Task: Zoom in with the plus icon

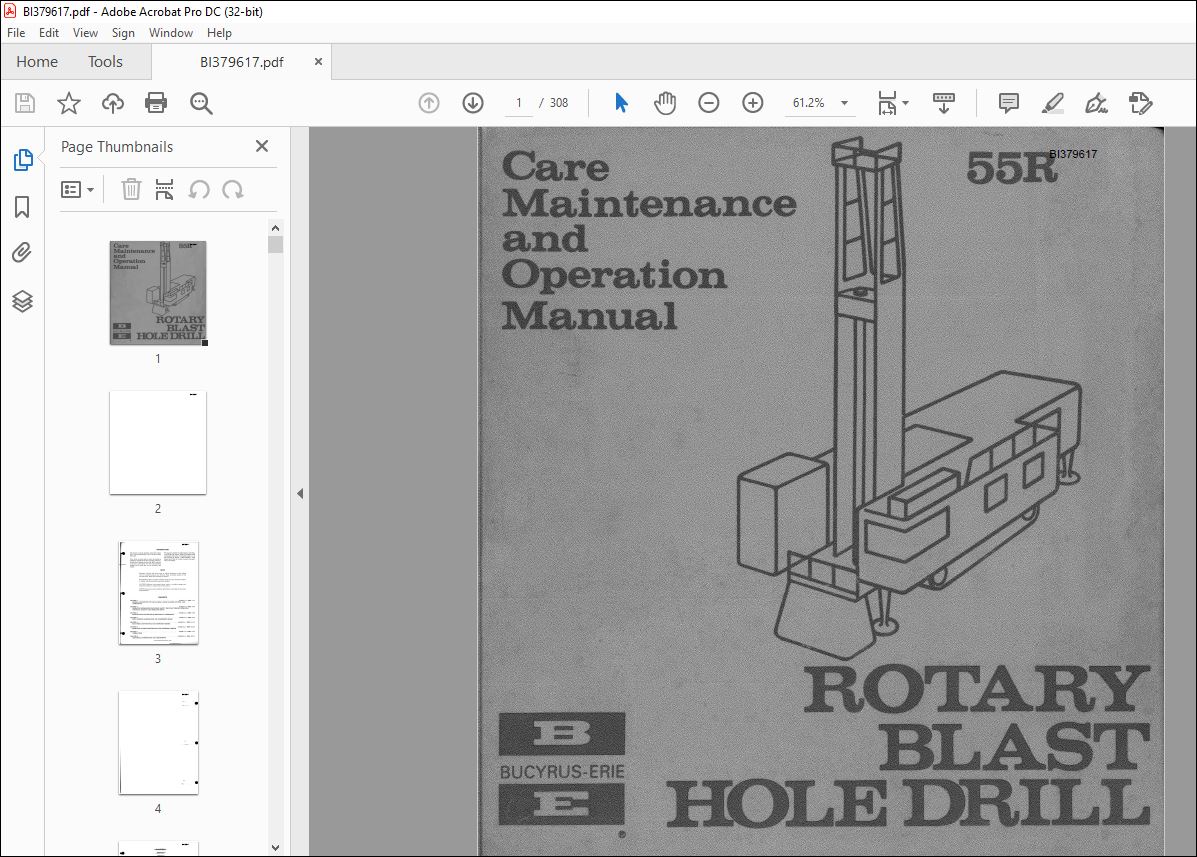Action: click(x=753, y=103)
